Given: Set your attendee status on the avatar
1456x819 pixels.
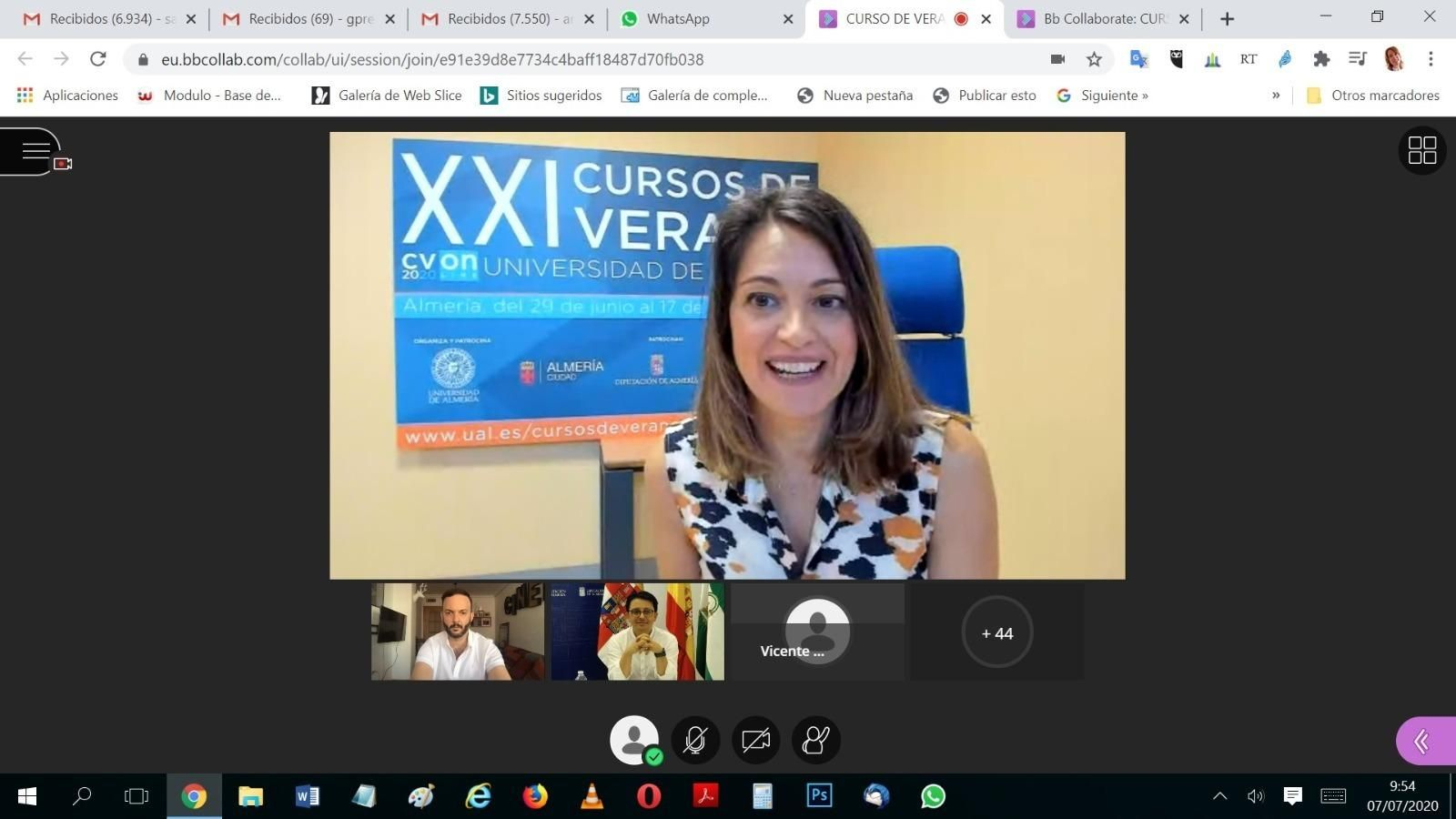Looking at the screenshot, I should tap(634, 740).
